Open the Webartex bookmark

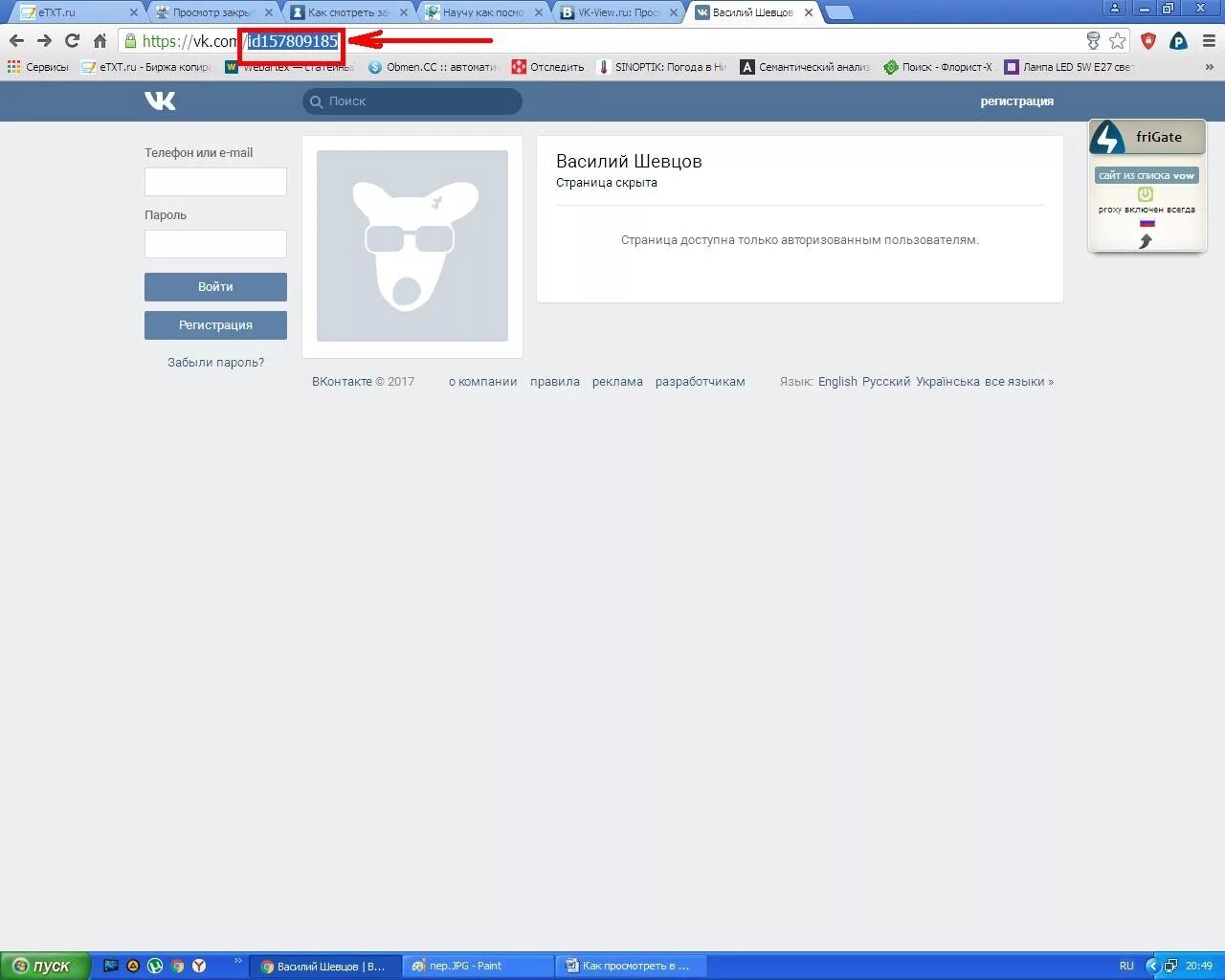pos(289,69)
